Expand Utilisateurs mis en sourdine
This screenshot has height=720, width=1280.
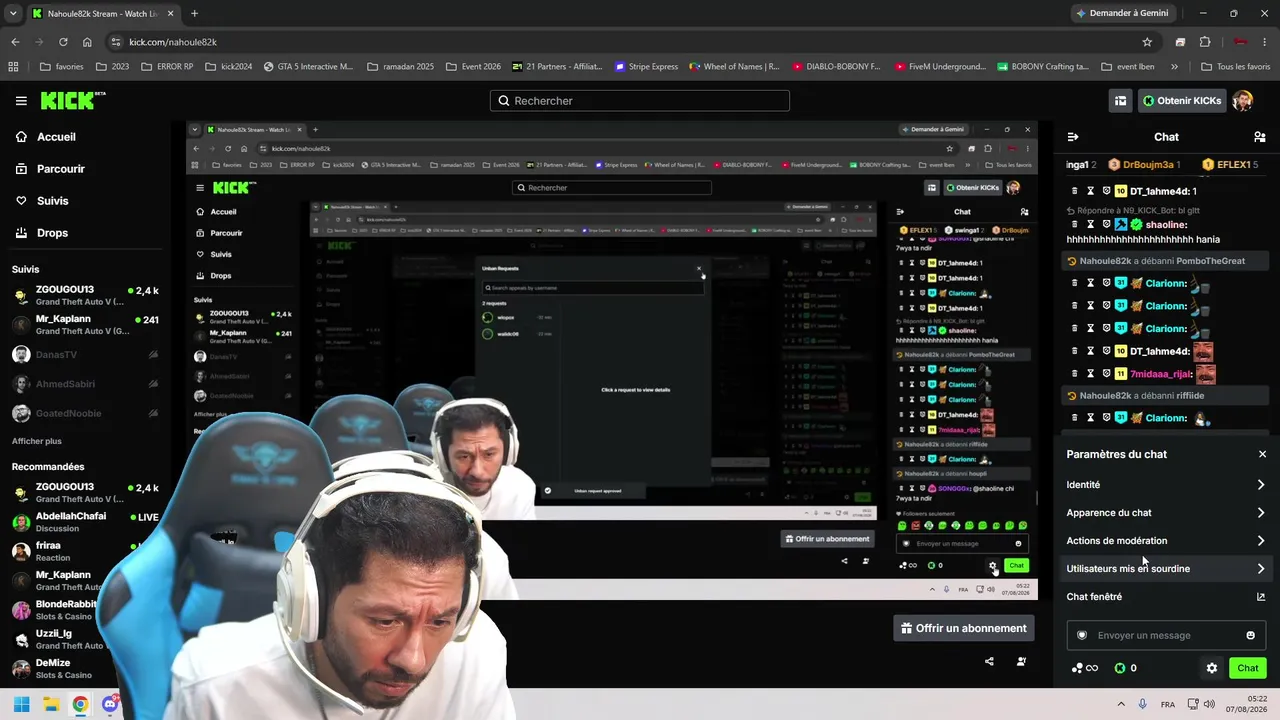click(x=1166, y=569)
